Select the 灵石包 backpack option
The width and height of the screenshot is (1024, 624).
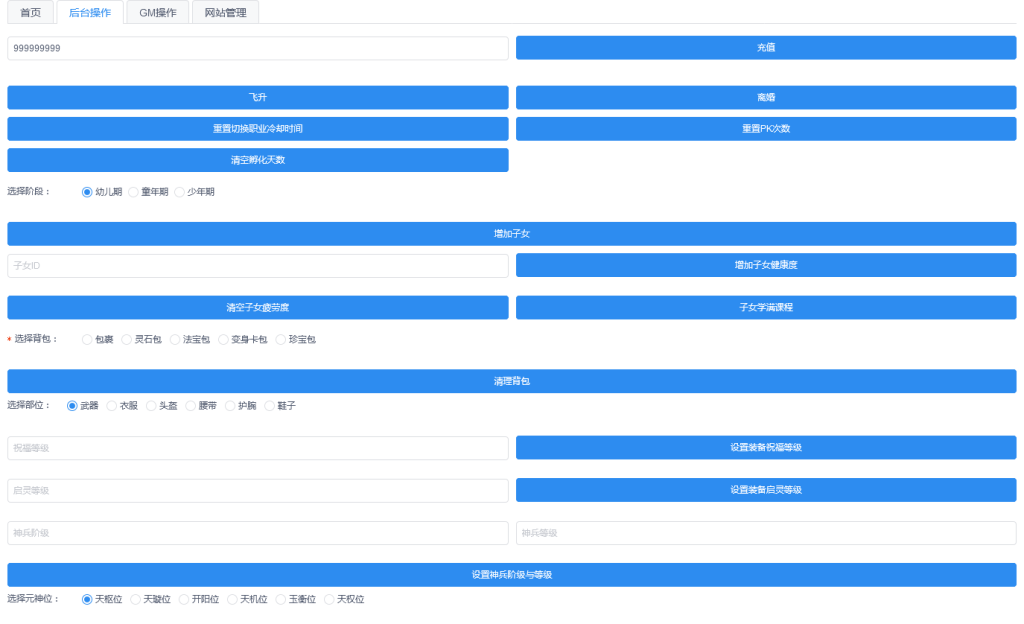coord(127,340)
